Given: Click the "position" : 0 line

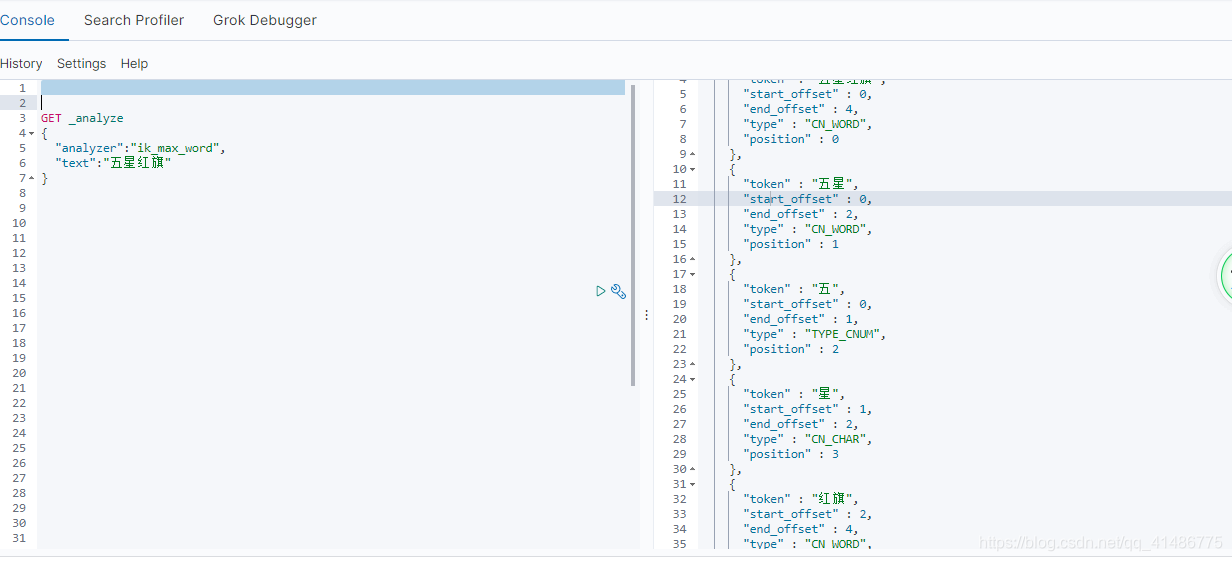Looking at the screenshot, I should (791, 139).
